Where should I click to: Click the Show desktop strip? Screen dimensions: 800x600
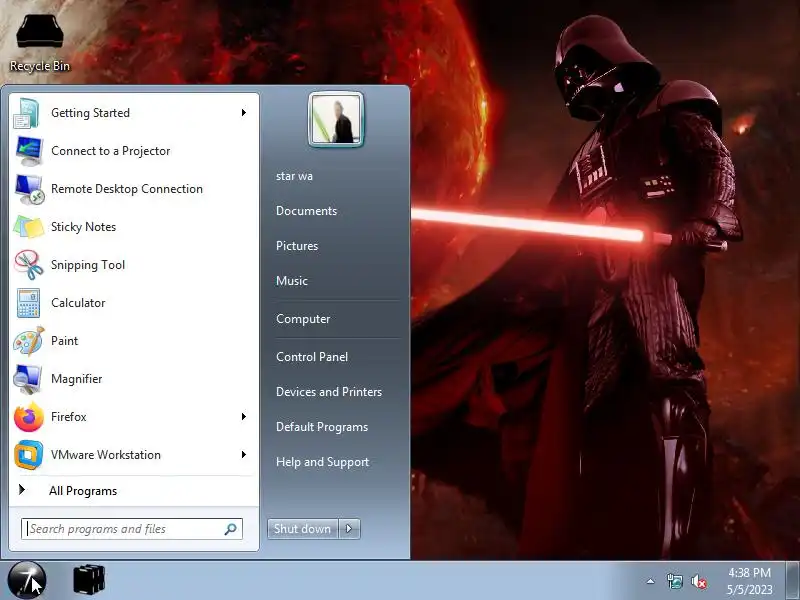click(793, 580)
